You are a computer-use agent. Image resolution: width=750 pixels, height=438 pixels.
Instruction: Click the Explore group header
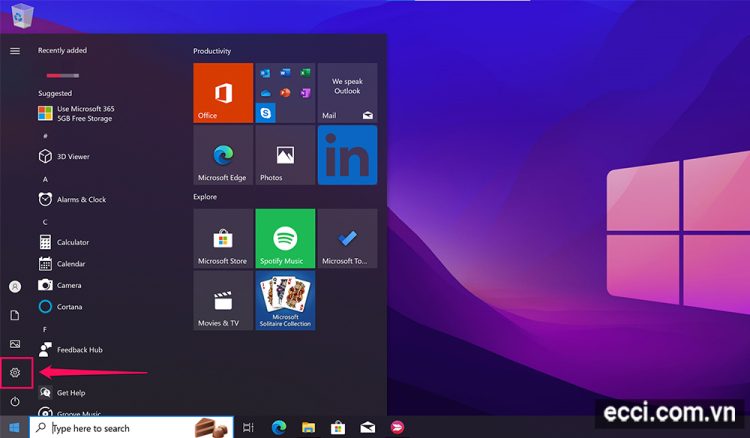pyautogui.click(x=205, y=197)
